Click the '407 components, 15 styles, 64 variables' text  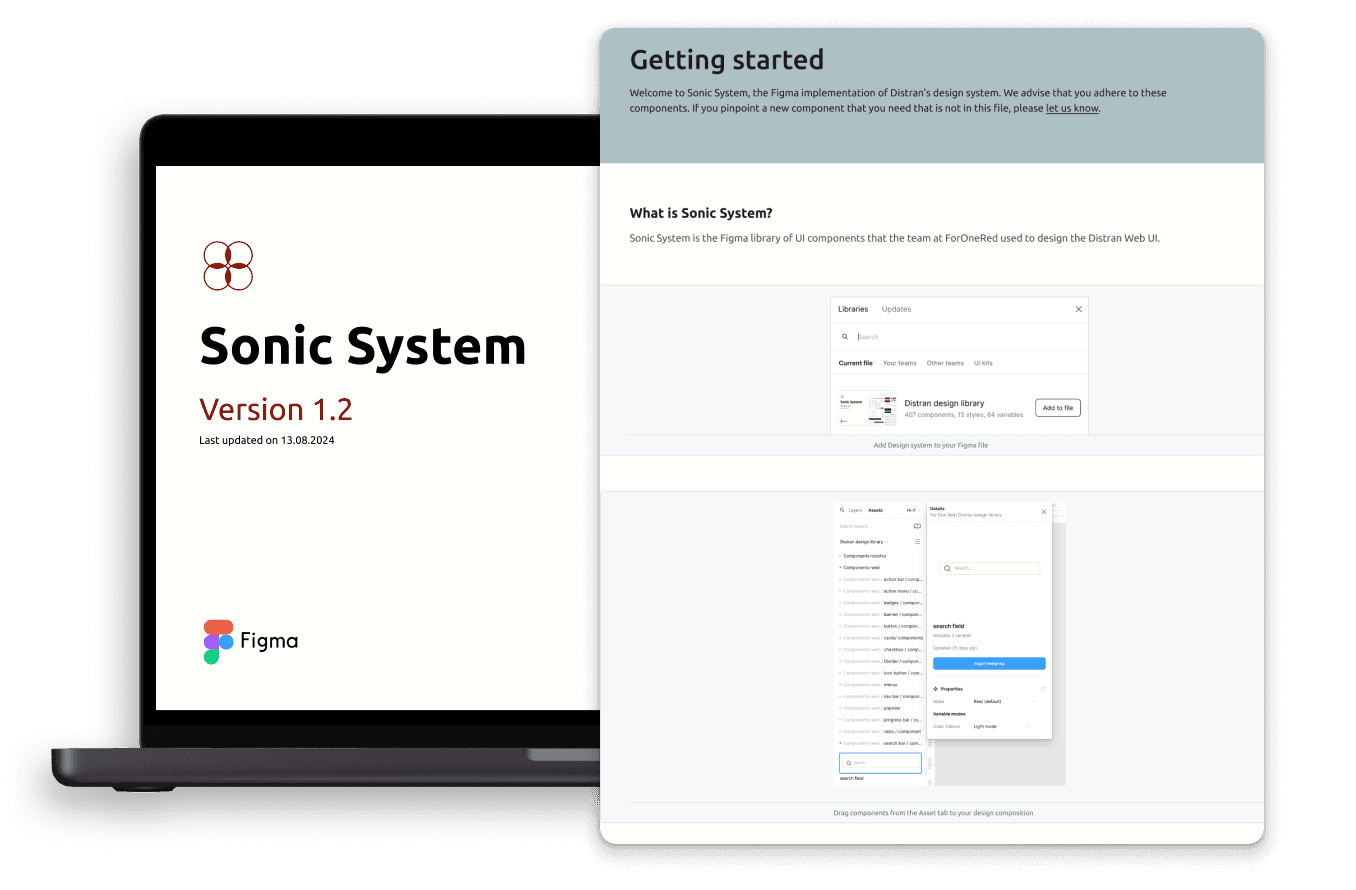coord(964,414)
